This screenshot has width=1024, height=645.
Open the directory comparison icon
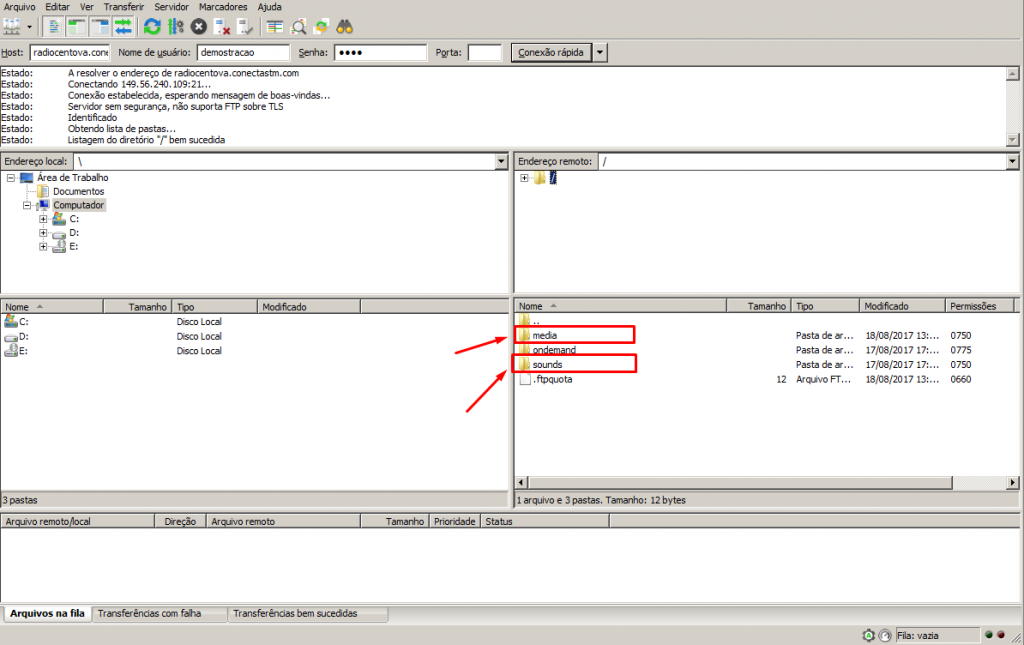[x=298, y=26]
